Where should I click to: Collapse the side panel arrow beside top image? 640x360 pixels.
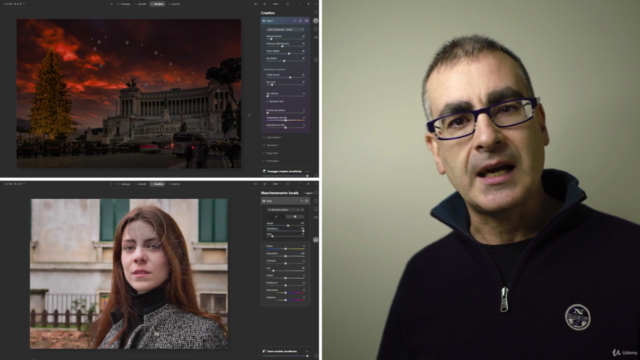pos(249,115)
